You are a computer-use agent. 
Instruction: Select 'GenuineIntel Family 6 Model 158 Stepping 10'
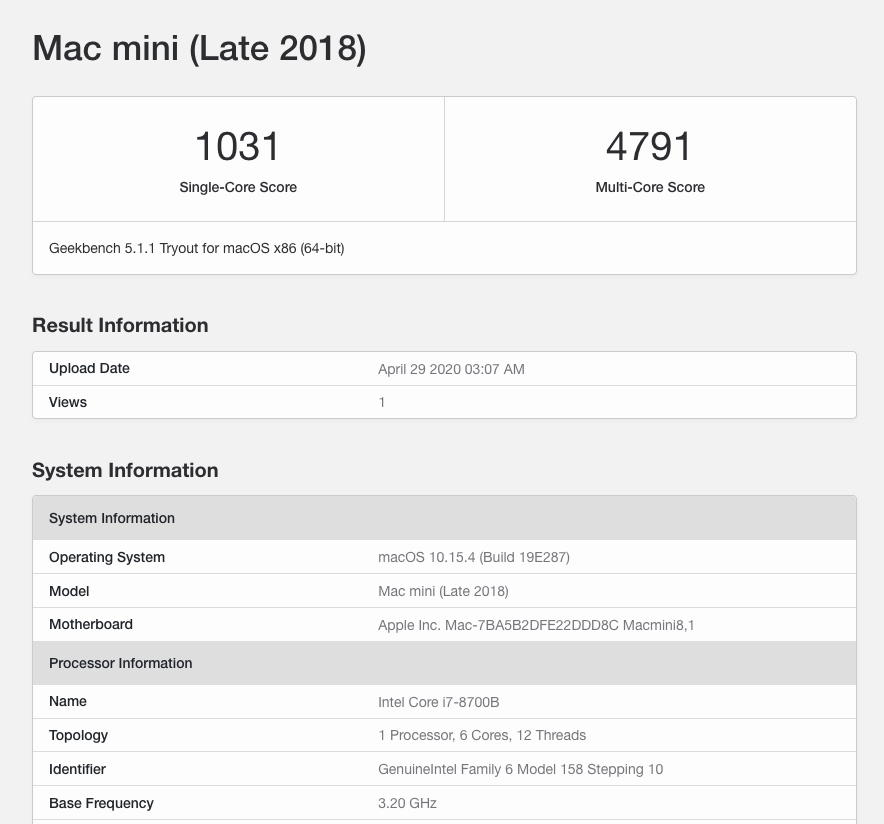[x=520, y=769]
